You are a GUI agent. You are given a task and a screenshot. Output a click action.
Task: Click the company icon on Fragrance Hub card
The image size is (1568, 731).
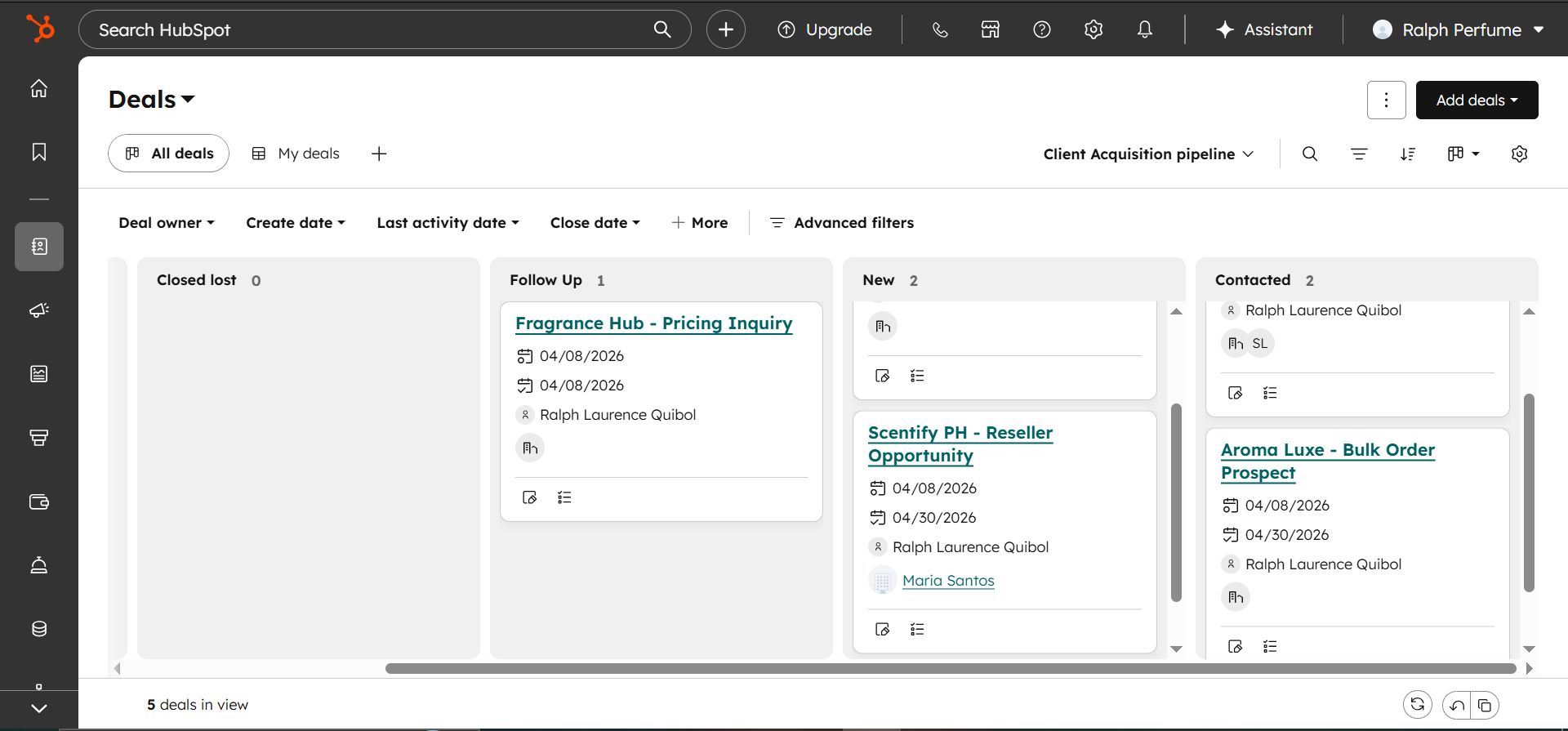[530, 448]
